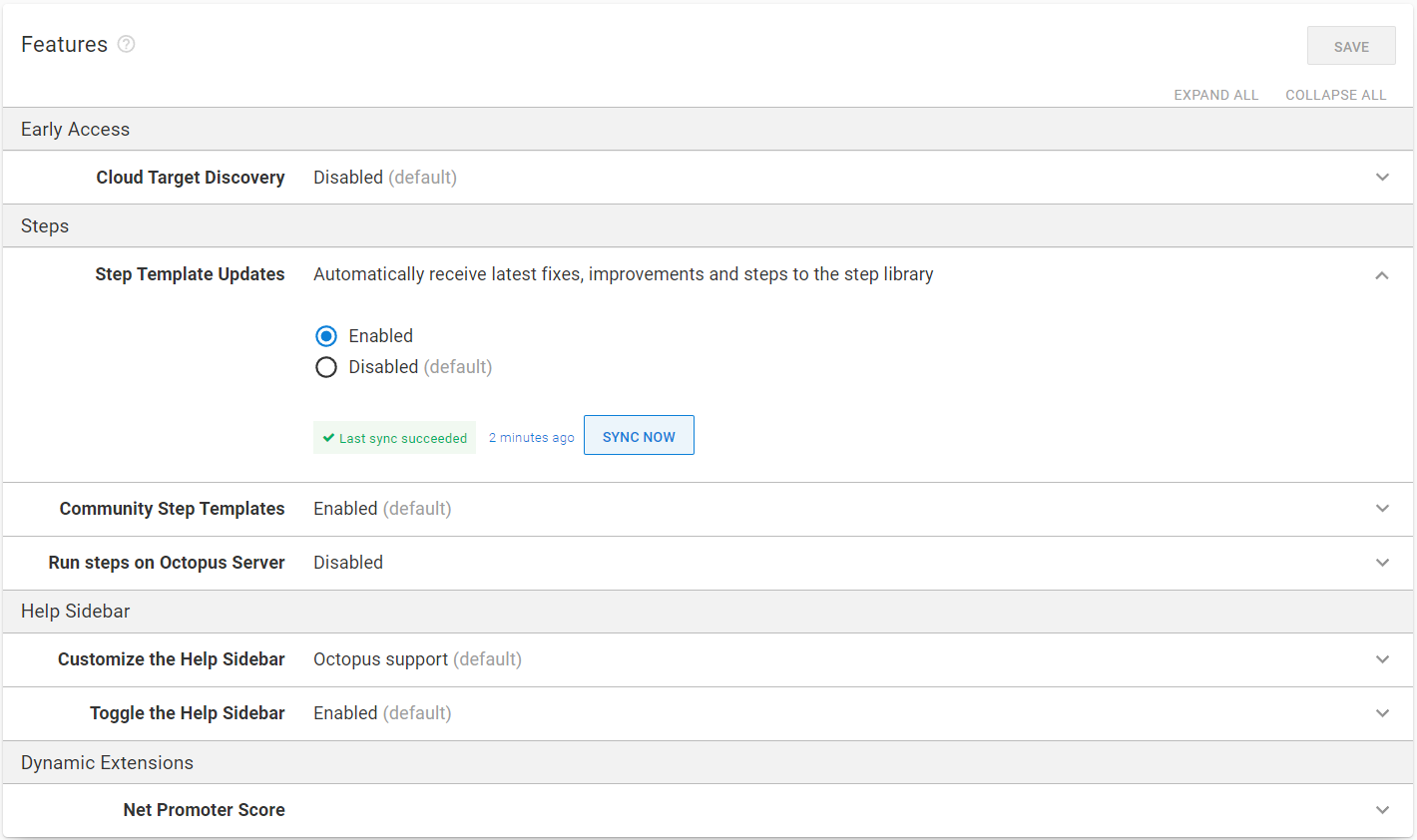Click the Community Step Templates row title

point(172,509)
